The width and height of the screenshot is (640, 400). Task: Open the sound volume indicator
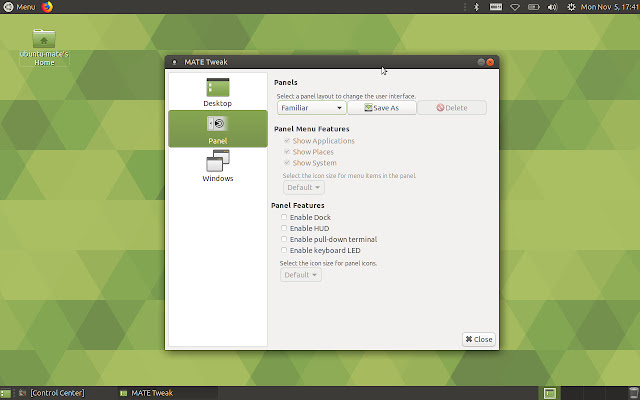click(x=552, y=7)
